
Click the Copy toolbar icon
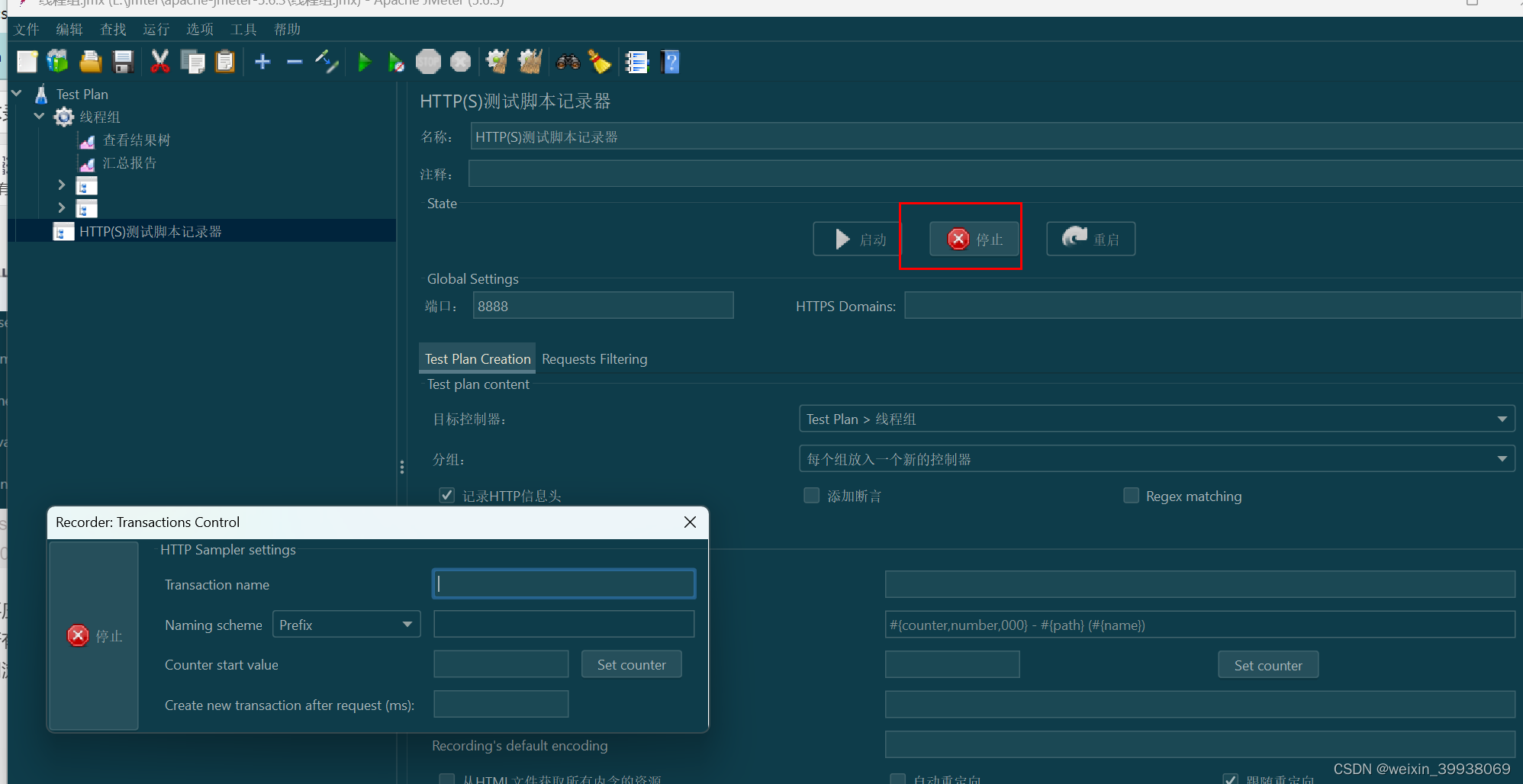tap(192, 62)
